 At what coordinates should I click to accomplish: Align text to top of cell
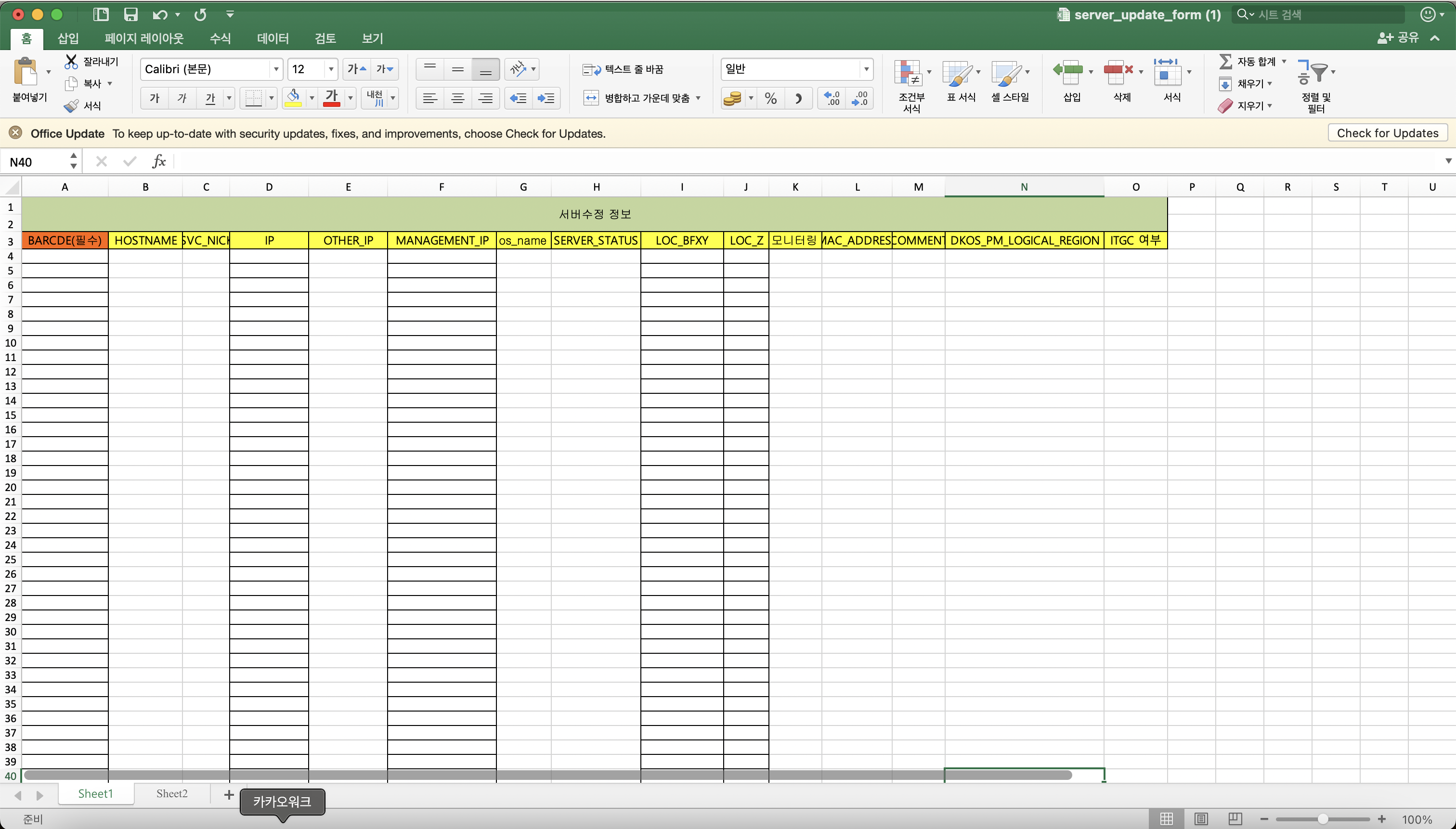pos(430,69)
